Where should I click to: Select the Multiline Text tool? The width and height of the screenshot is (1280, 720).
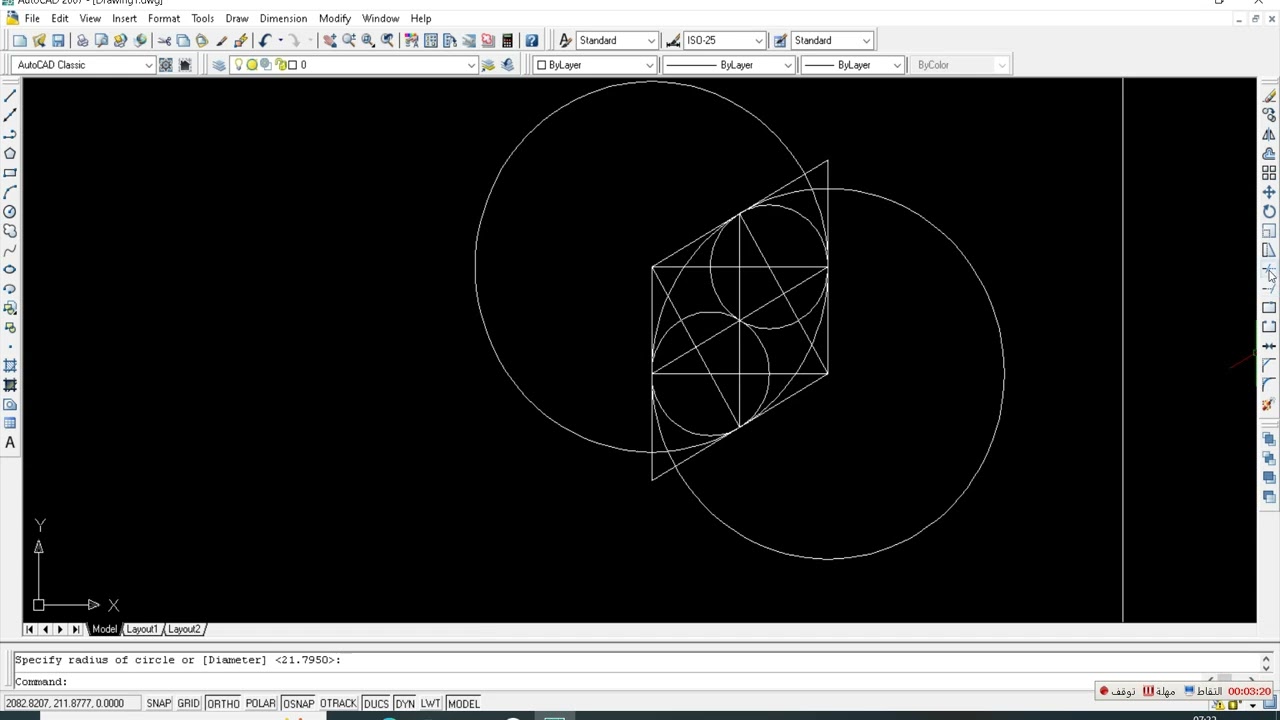[x=10, y=443]
